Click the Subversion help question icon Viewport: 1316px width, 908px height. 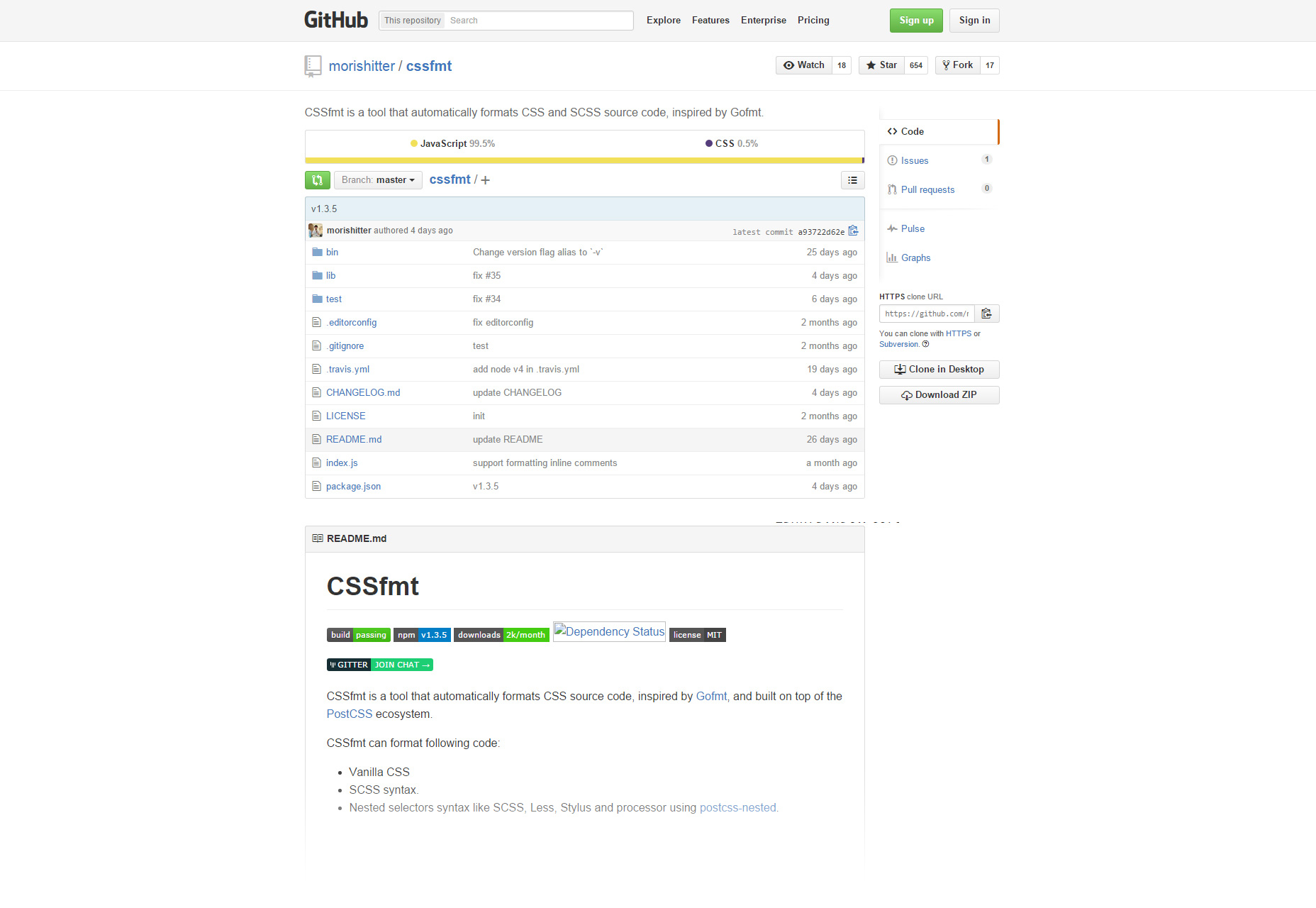tap(925, 344)
